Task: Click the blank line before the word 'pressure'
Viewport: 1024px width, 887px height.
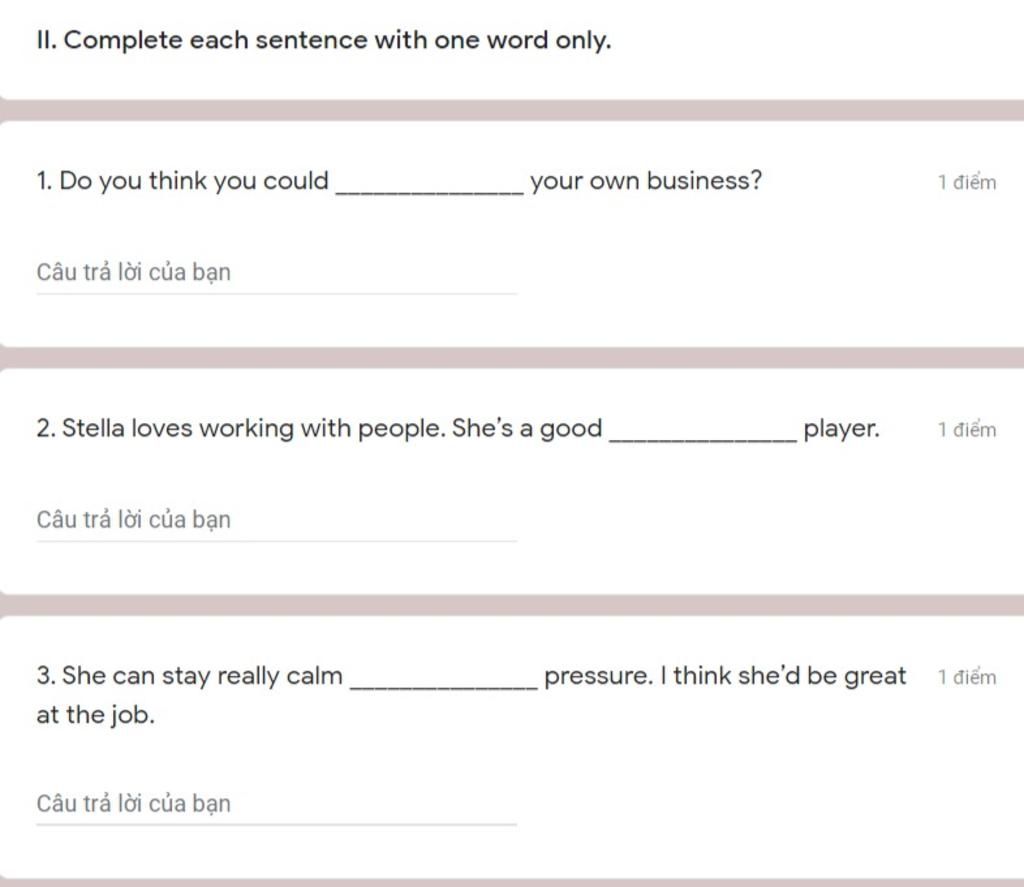Action: tap(444, 686)
